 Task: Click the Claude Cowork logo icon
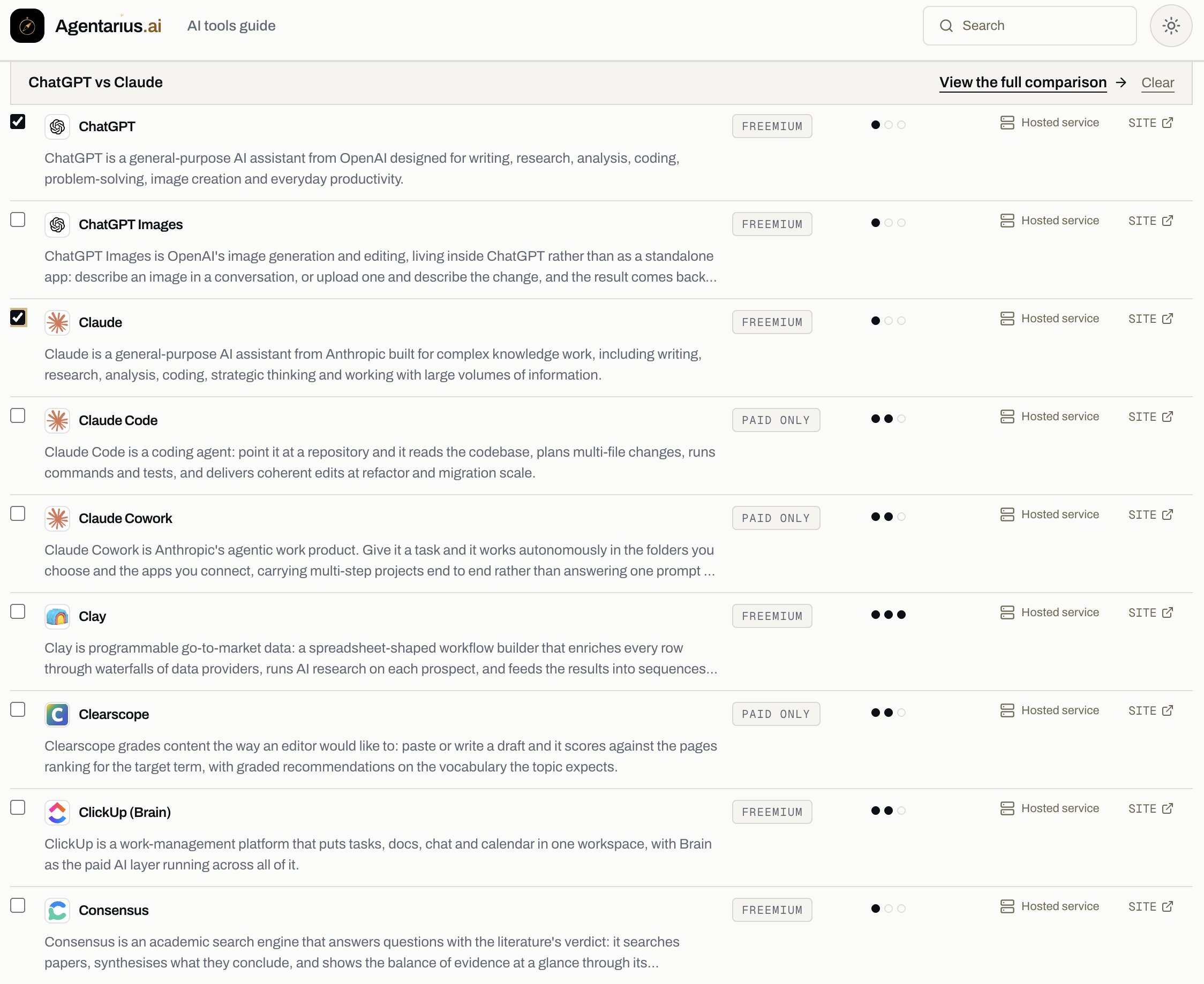tap(57, 519)
